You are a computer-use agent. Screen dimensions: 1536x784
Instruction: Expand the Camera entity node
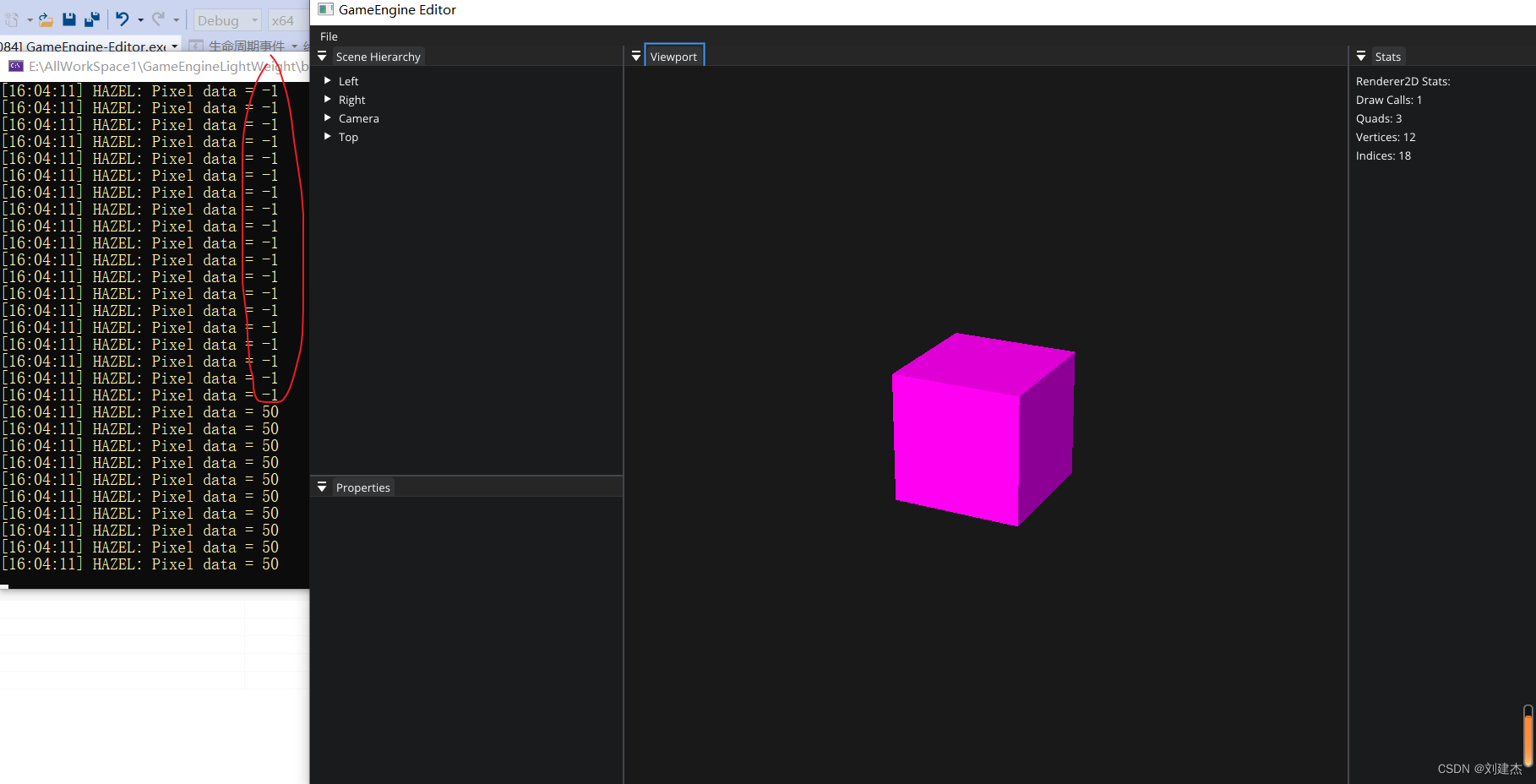click(x=328, y=117)
